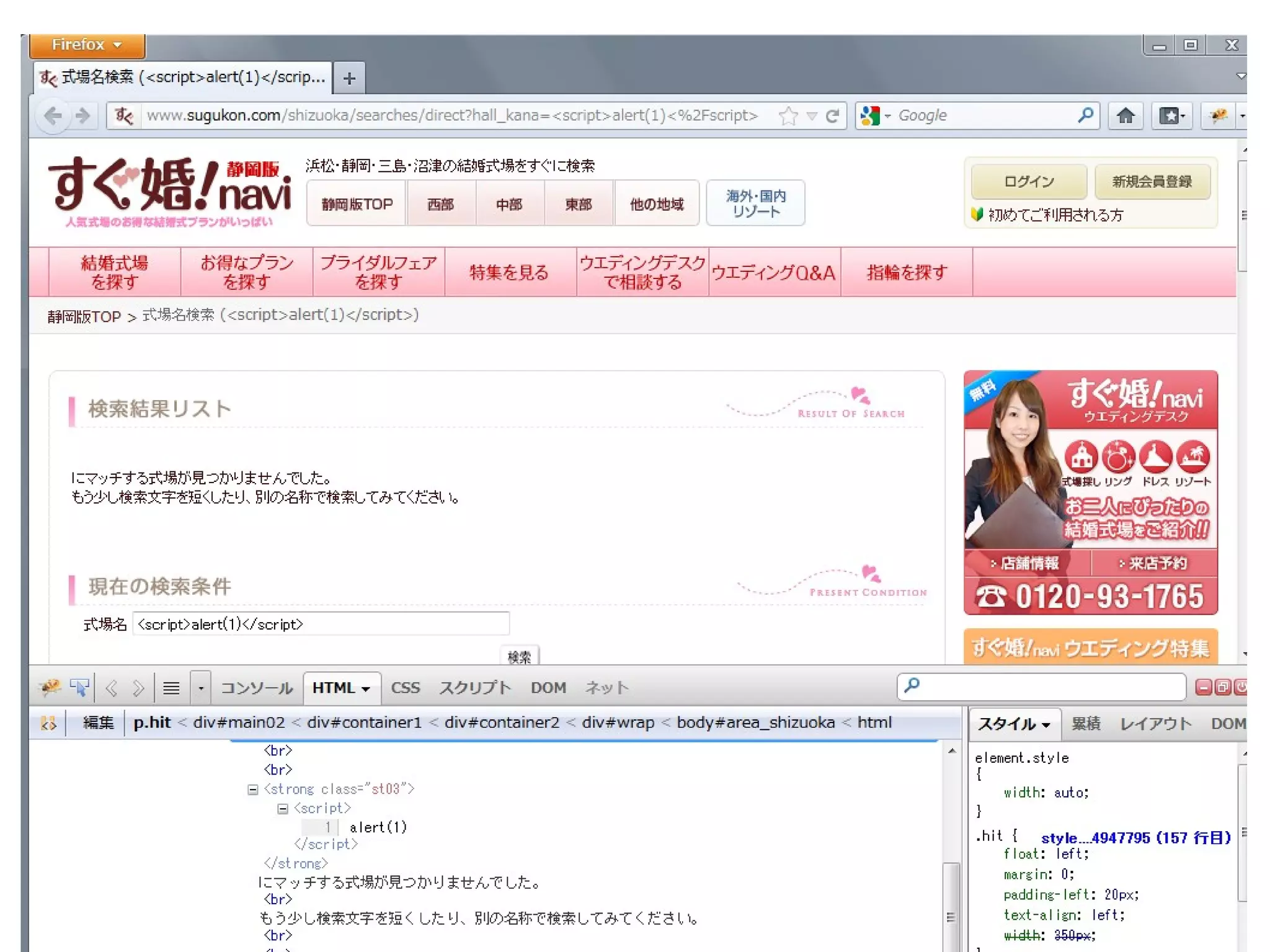1270x952 pixels.
Task: Open the 結婚式場を探す navigation link
Action: click(x=115, y=272)
